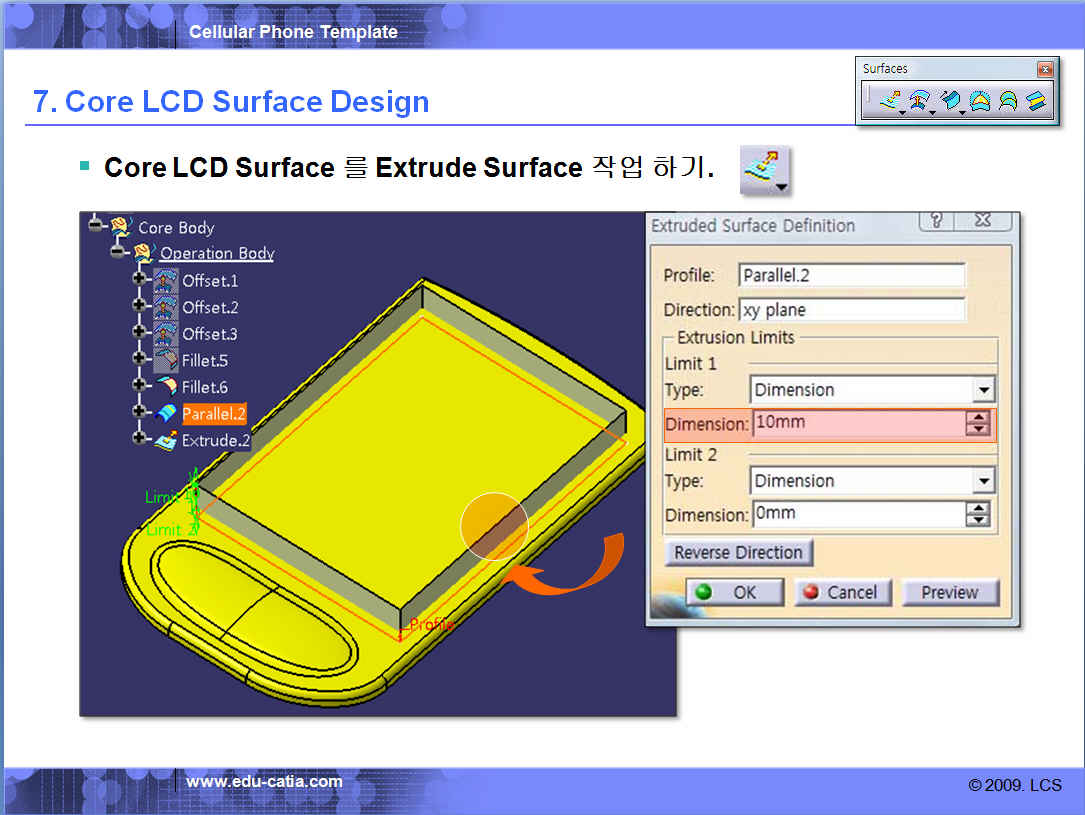Increase Limit 1 dimension with up arrow
Screen dimensions: 1085x815
click(x=977, y=418)
